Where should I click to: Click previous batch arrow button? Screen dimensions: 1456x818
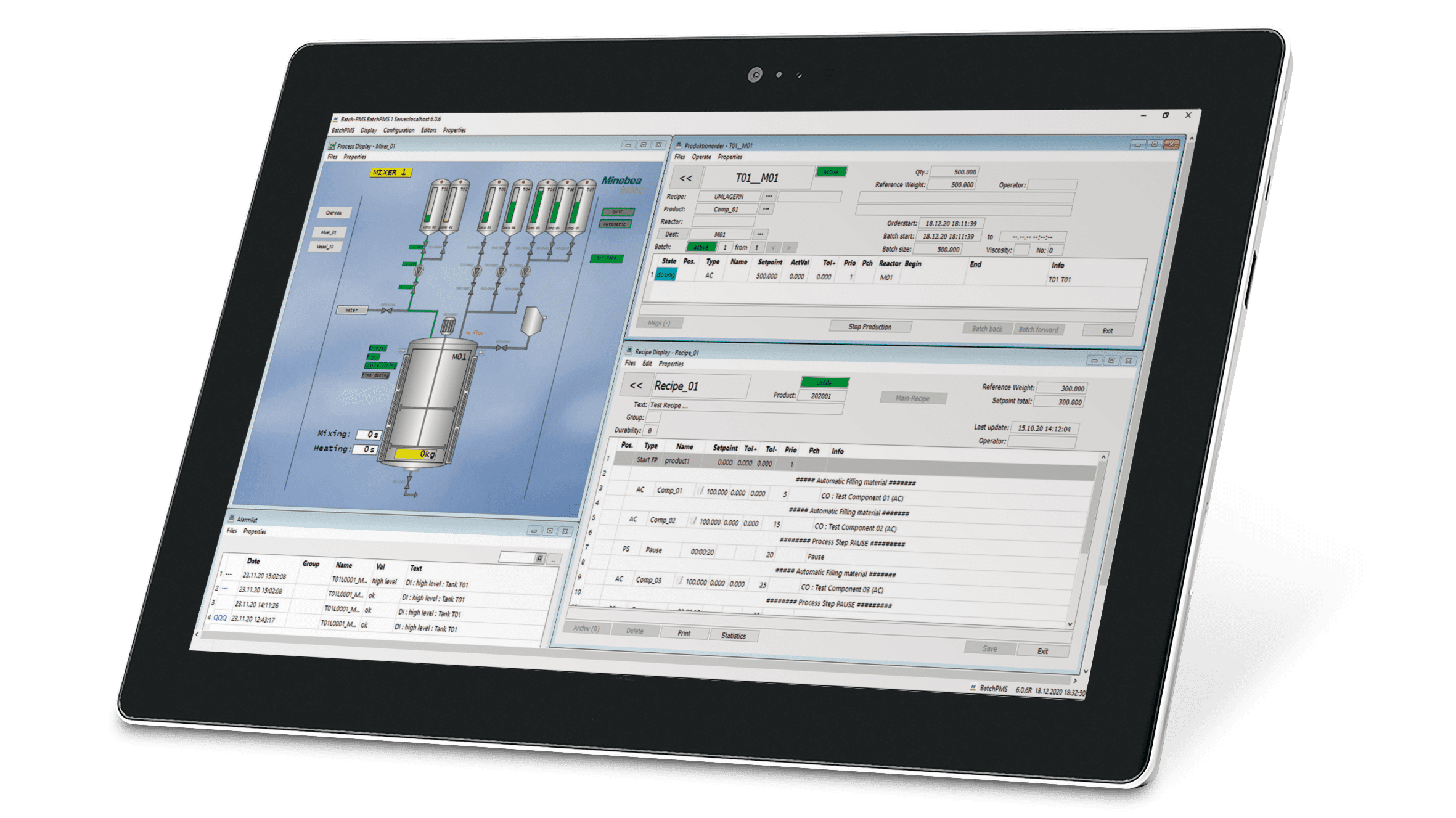click(772, 248)
